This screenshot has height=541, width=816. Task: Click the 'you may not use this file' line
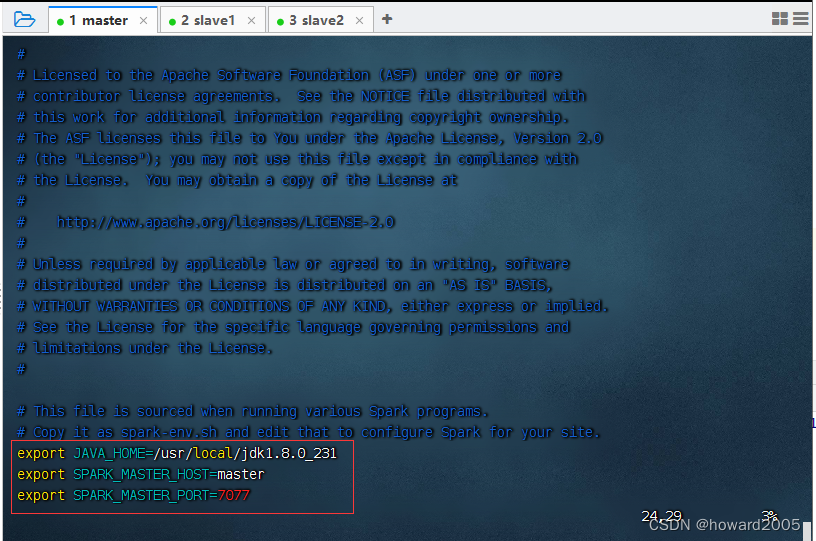297,159
